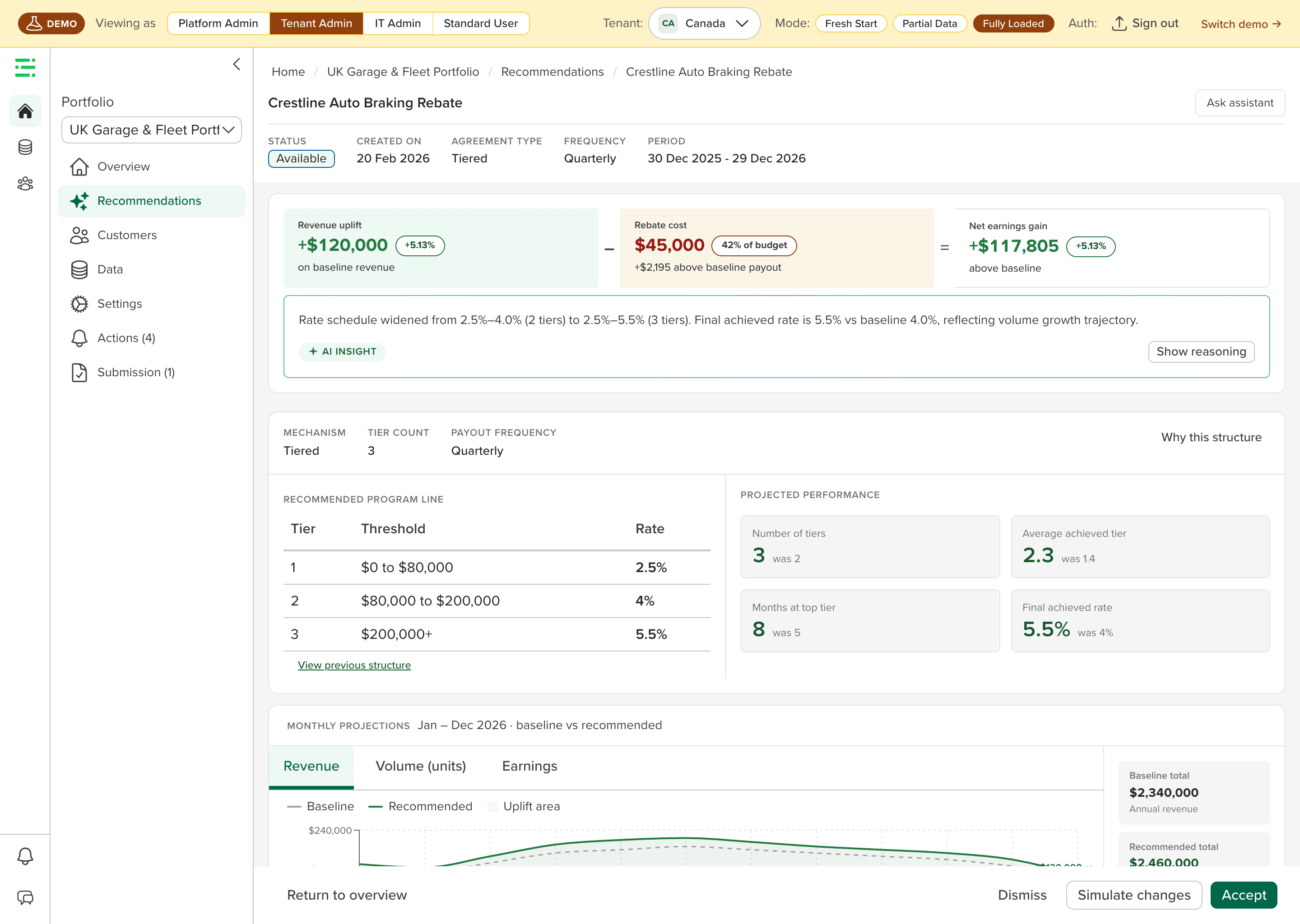View as IT Admin

pos(398,23)
